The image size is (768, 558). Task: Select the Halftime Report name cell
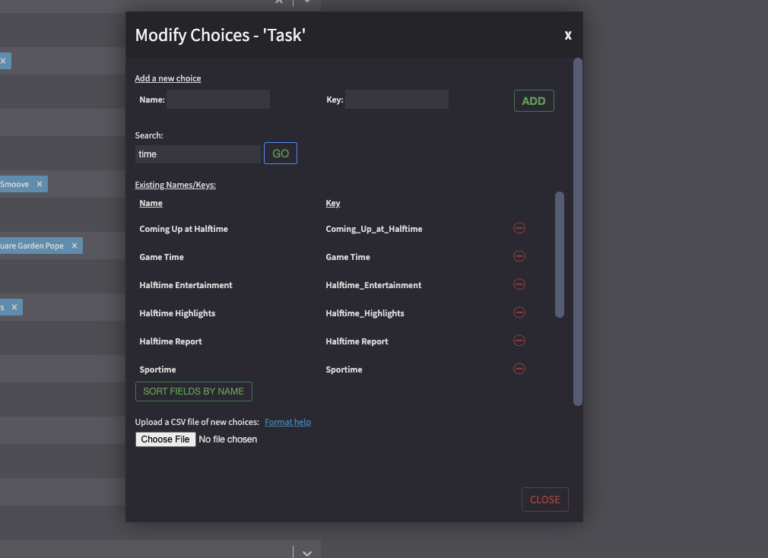(170, 341)
